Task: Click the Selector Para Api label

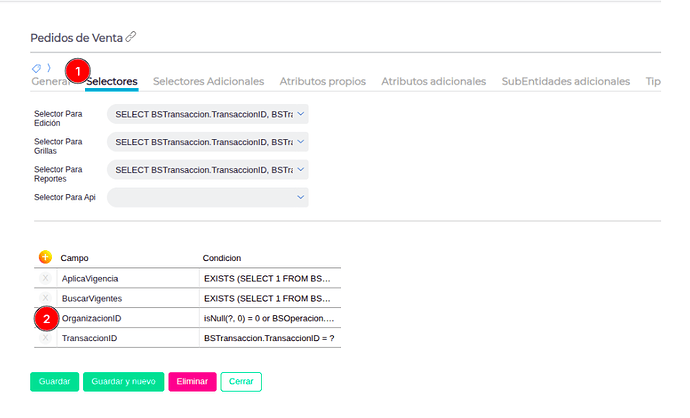Action: pos(65,197)
